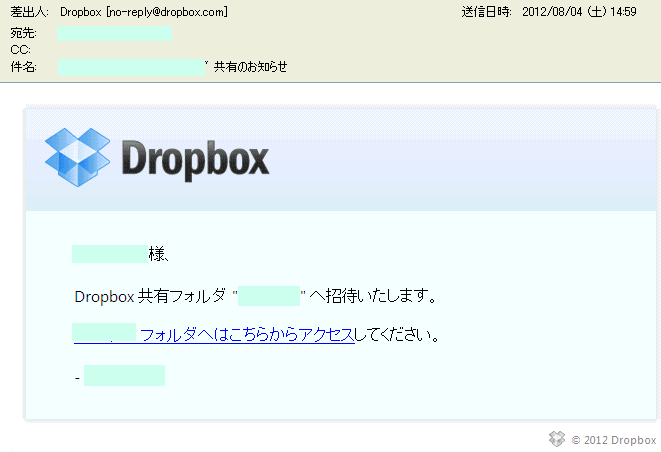Click the greeting text 様、
Screen dimensions: 661x452
click(x=159, y=254)
